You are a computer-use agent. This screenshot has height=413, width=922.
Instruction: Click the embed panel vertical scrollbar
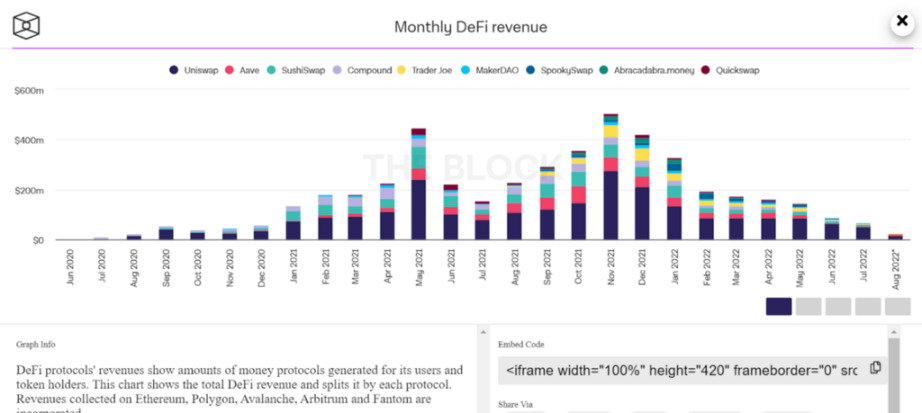pos(893,371)
